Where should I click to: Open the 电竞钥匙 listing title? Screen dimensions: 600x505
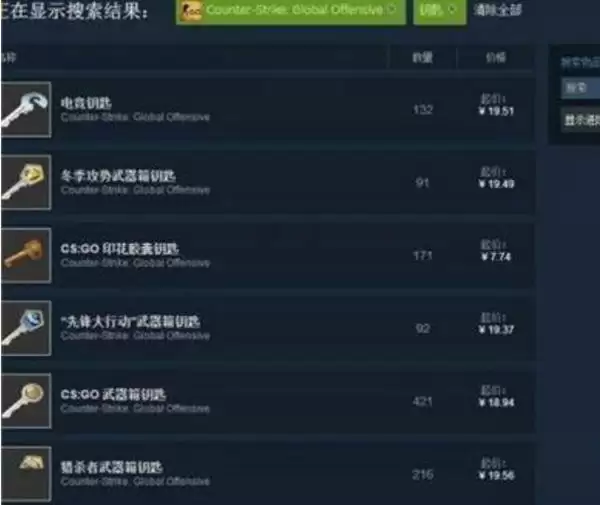coord(86,103)
